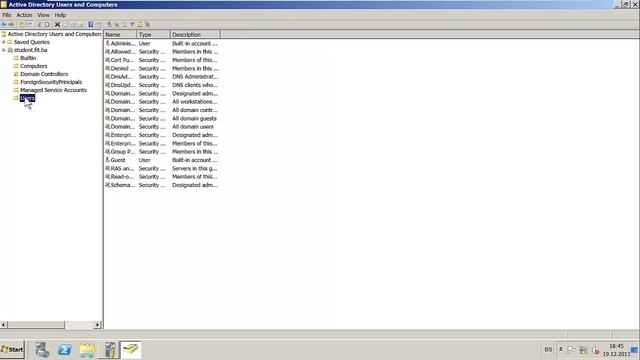Select group described 'All domain users'
Screen dimensions: 640x360
[x=162, y=127]
